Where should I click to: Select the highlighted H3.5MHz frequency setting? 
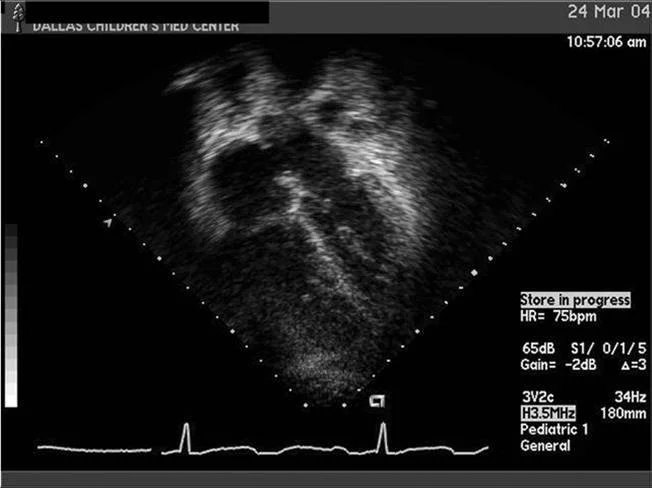548,413
